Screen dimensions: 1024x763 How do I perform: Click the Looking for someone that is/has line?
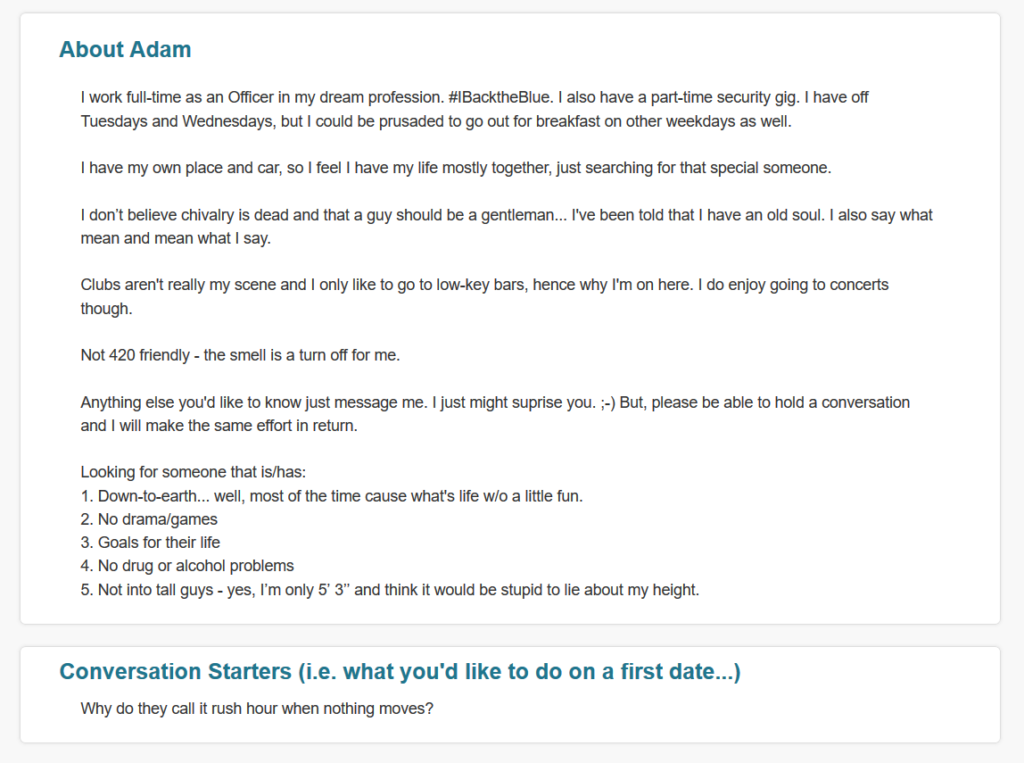point(193,472)
